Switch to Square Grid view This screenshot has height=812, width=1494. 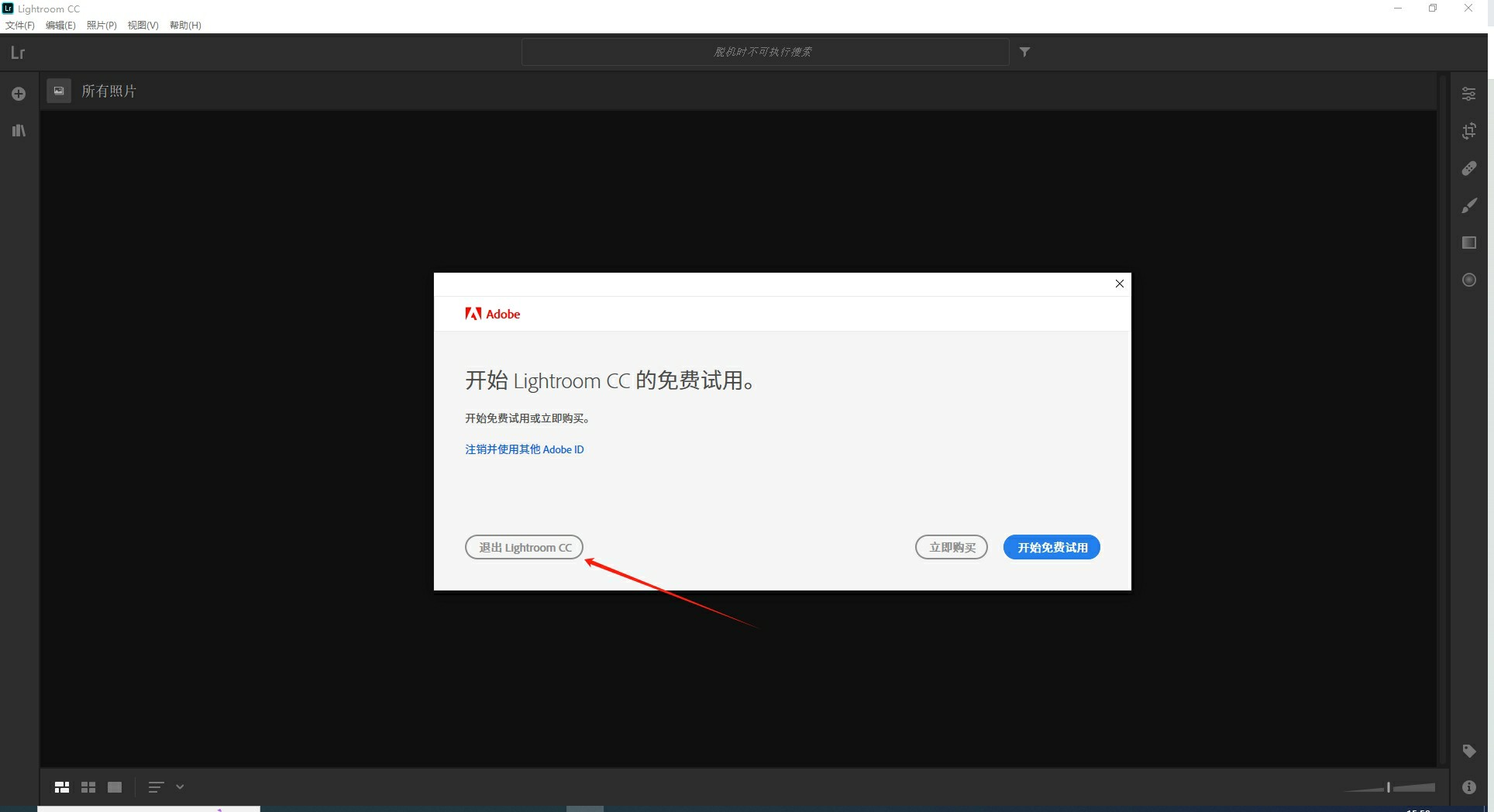[x=88, y=787]
